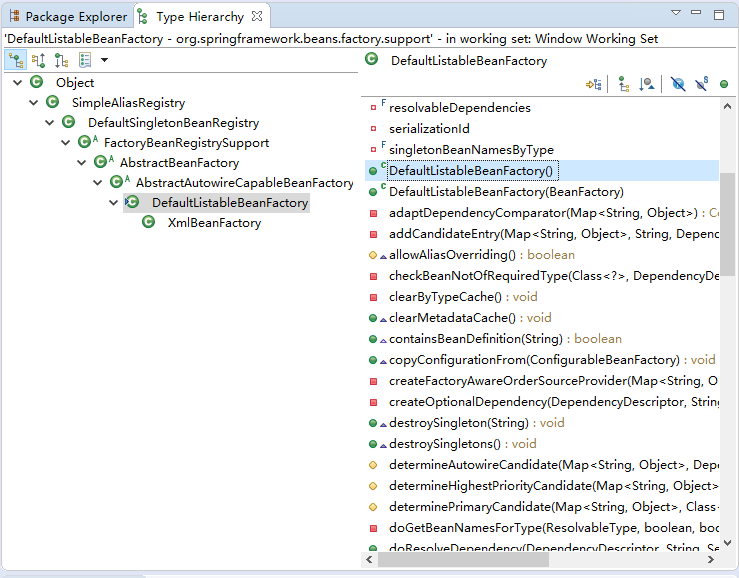This screenshot has width=739, height=578.
Task: Collapse the FactoryBeanRegistrySupport node
Action: [66, 142]
